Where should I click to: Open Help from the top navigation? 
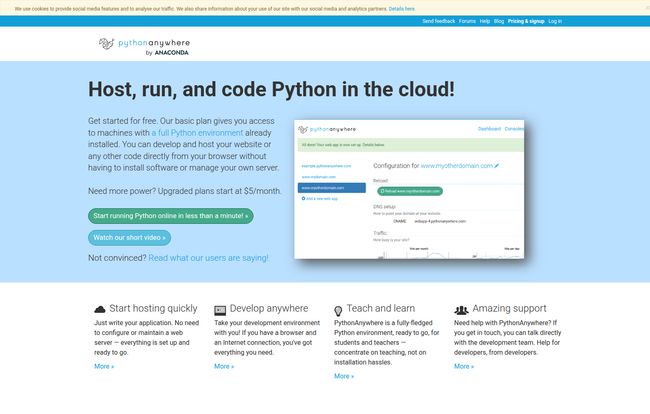tap(485, 21)
